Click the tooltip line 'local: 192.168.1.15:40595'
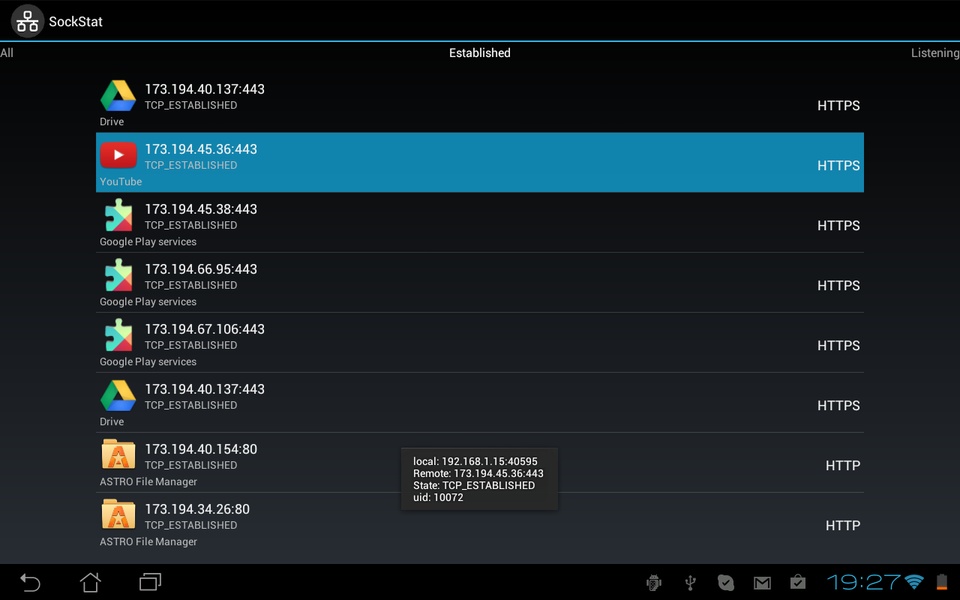This screenshot has width=960, height=600. click(475, 462)
